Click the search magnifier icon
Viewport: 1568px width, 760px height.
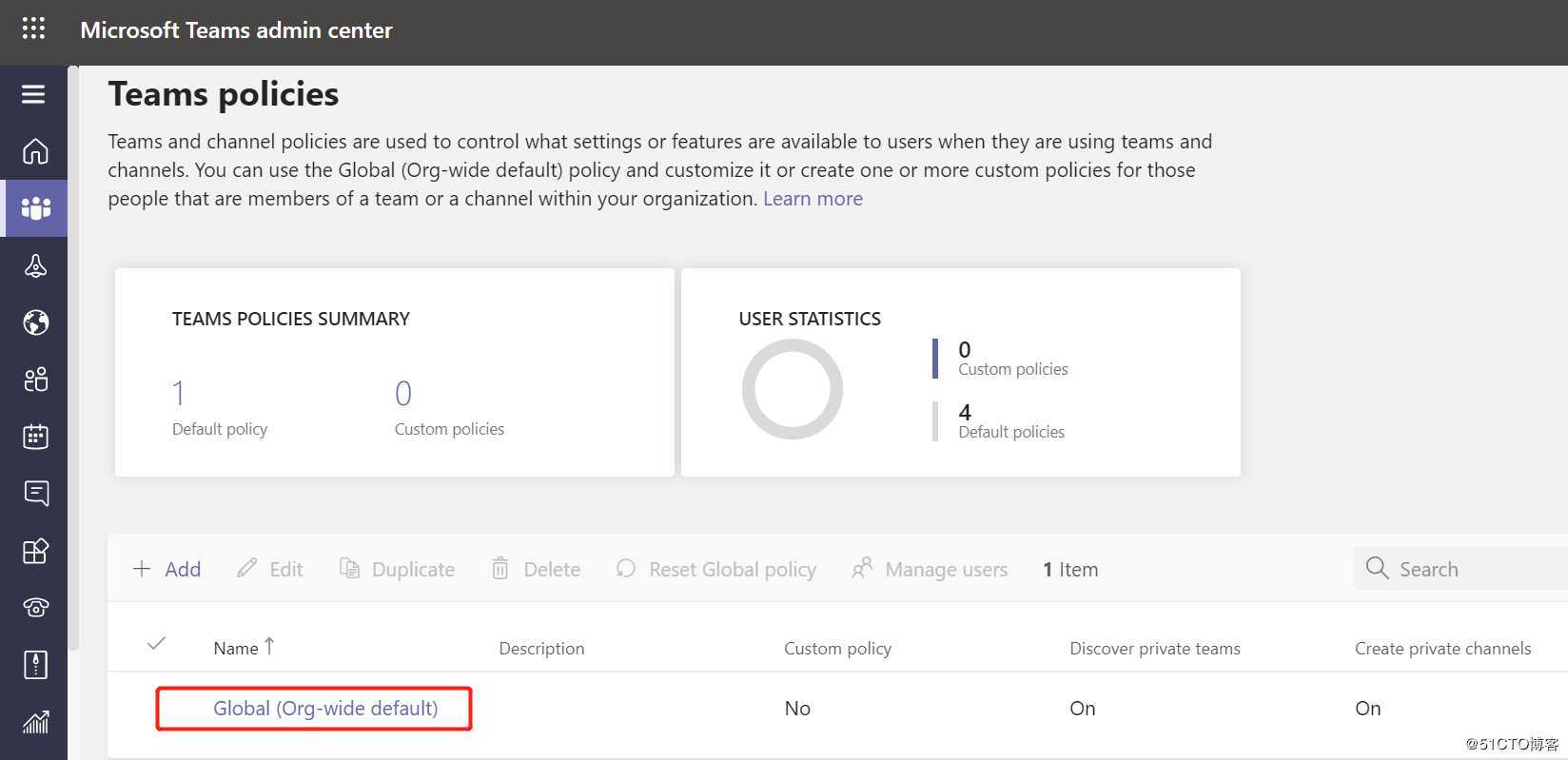tap(1377, 568)
